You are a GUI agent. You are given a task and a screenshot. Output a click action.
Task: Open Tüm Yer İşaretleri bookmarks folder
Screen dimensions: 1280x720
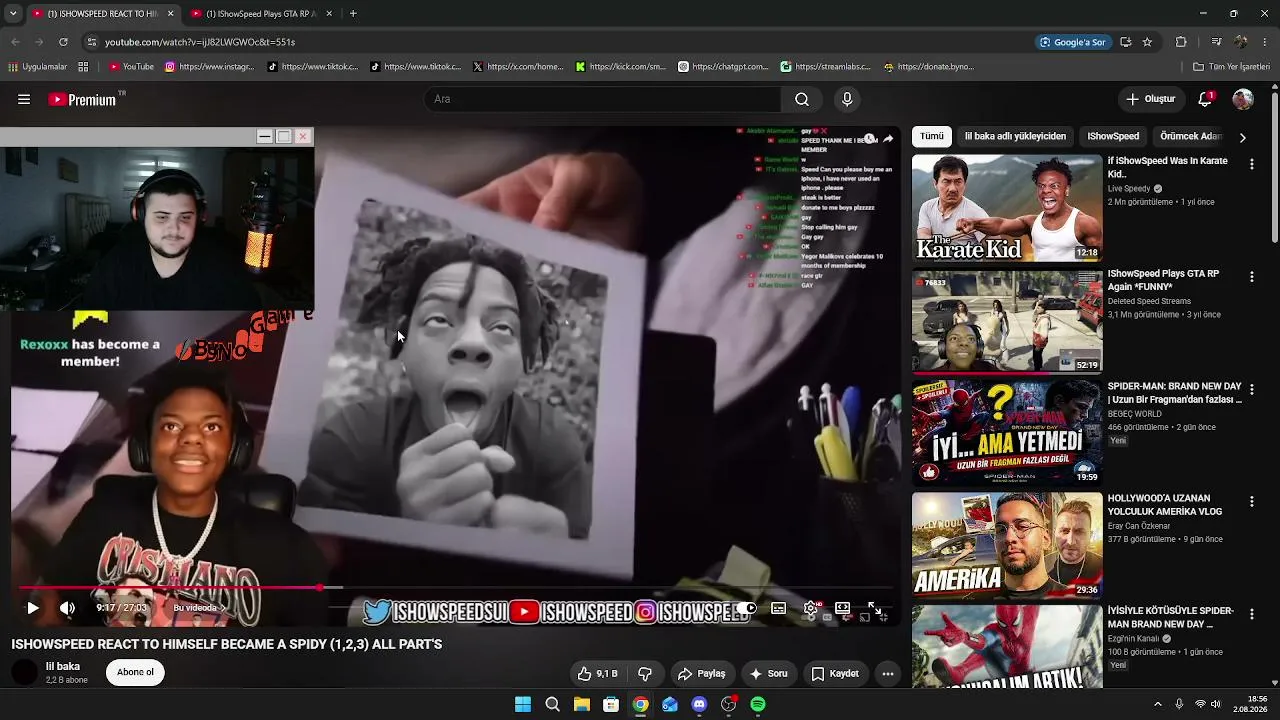coord(1231,67)
